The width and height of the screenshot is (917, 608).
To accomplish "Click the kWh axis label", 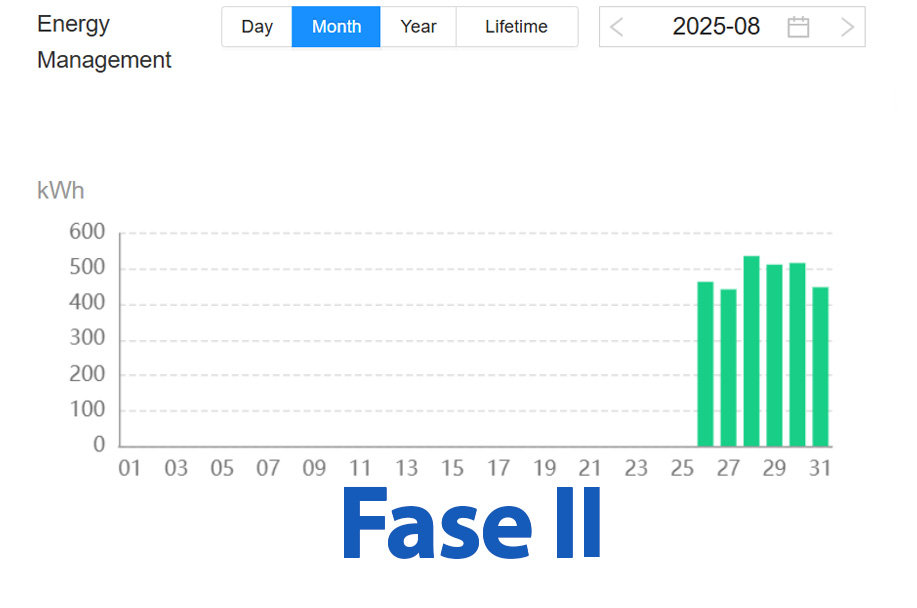I will pyautogui.click(x=60, y=190).
